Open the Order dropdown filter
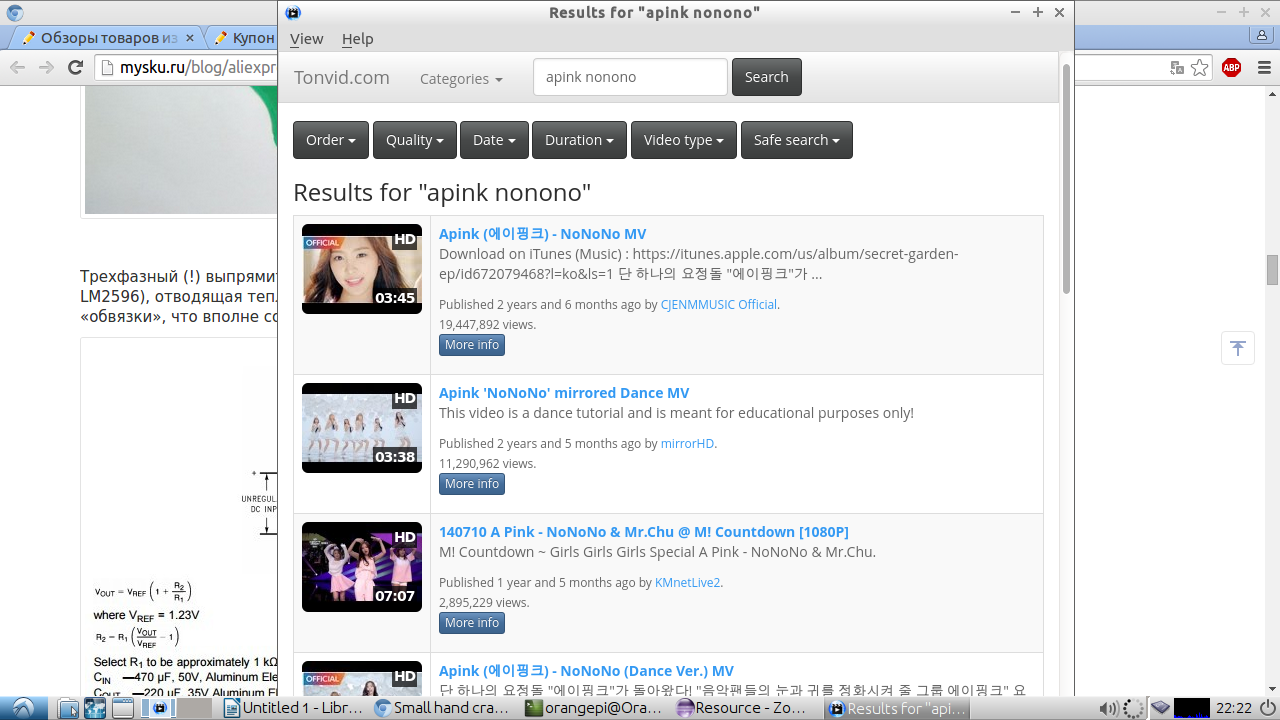 click(x=331, y=140)
